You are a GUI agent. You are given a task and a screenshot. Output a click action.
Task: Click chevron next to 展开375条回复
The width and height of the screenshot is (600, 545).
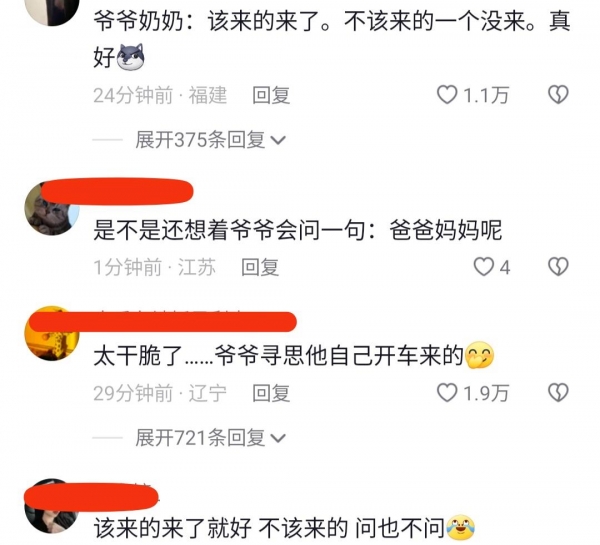click(x=278, y=141)
